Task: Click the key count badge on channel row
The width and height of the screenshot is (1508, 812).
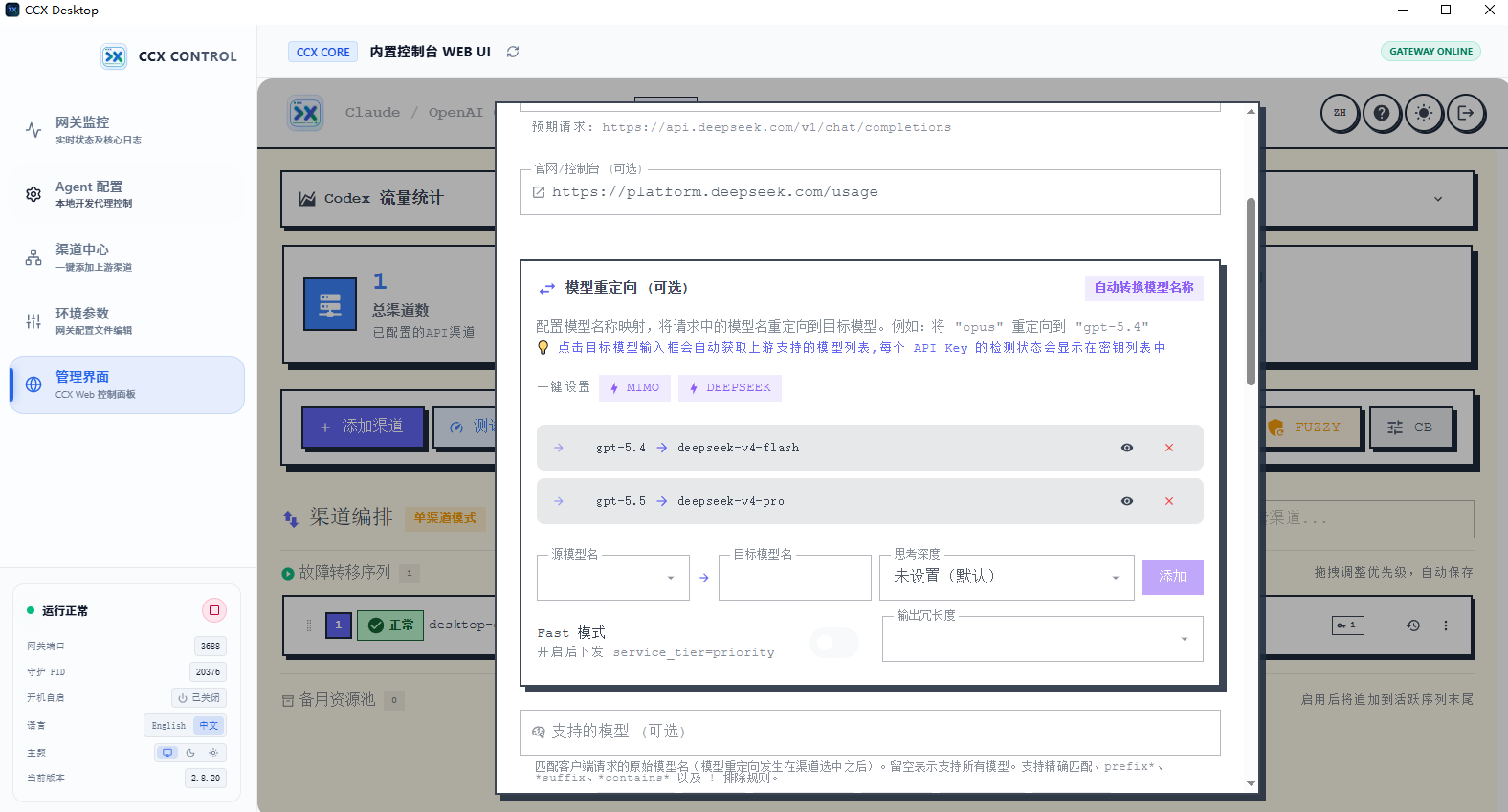Action: pyautogui.click(x=1347, y=625)
